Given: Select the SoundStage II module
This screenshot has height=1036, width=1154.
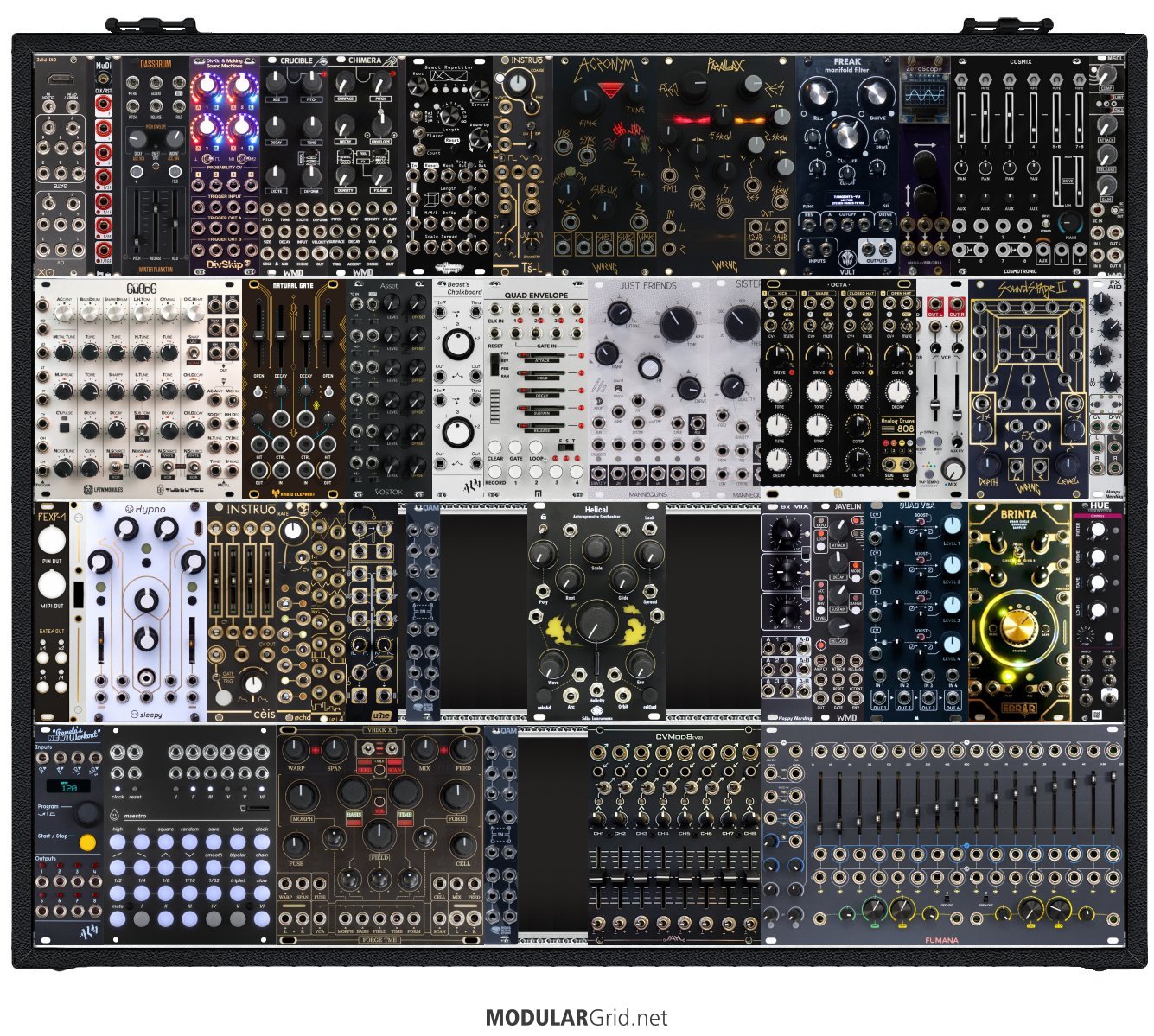Looking at the screenshot, I should coord(1029,389).
